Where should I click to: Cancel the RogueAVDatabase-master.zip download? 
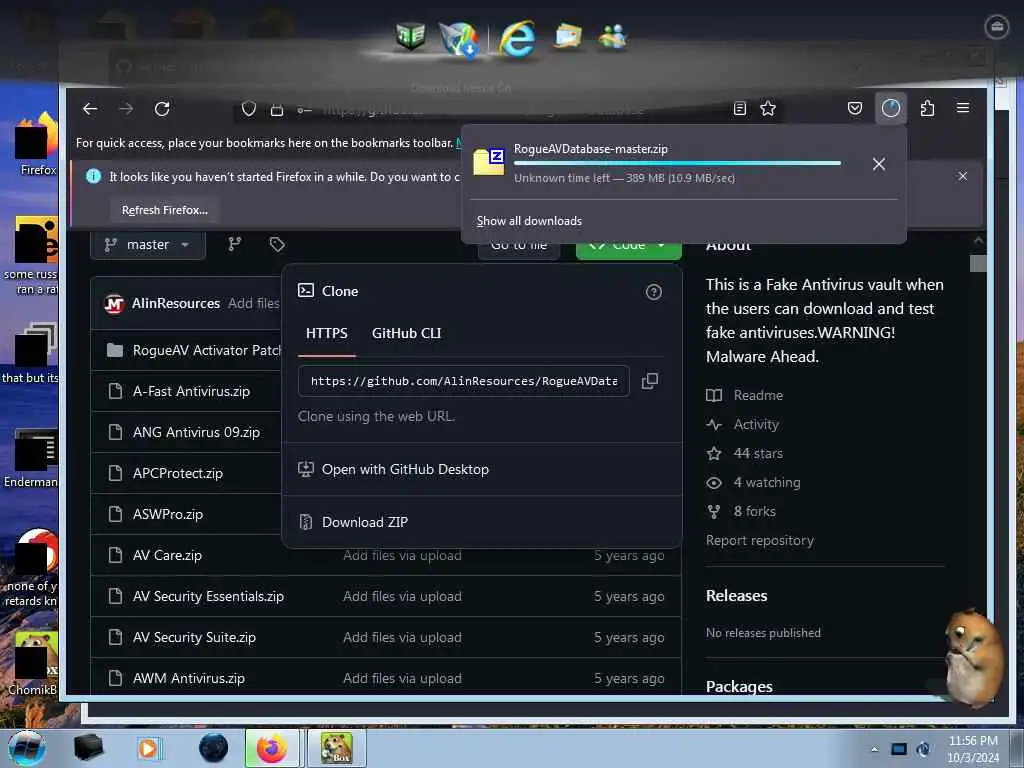tap(879, 164)
